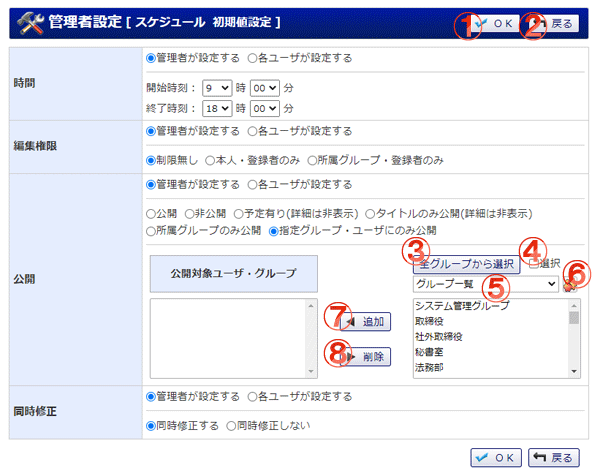
Task: Open the グループ一覧 dropdown
Action: (x=486, y=284)
